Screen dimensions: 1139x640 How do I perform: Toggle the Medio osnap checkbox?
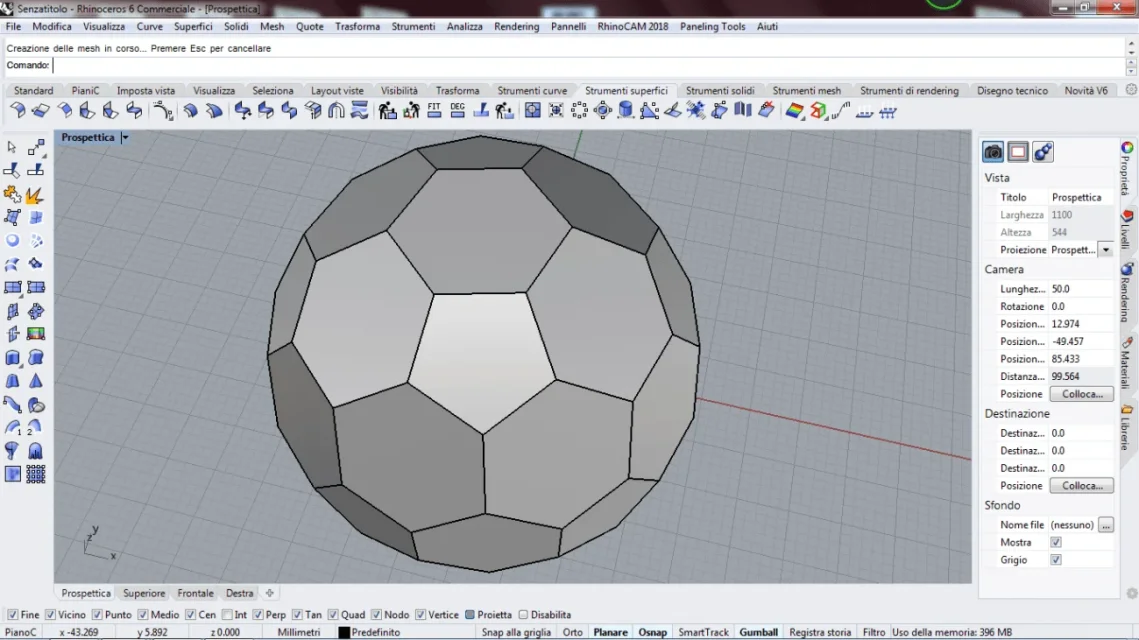(x=143, y=615)
